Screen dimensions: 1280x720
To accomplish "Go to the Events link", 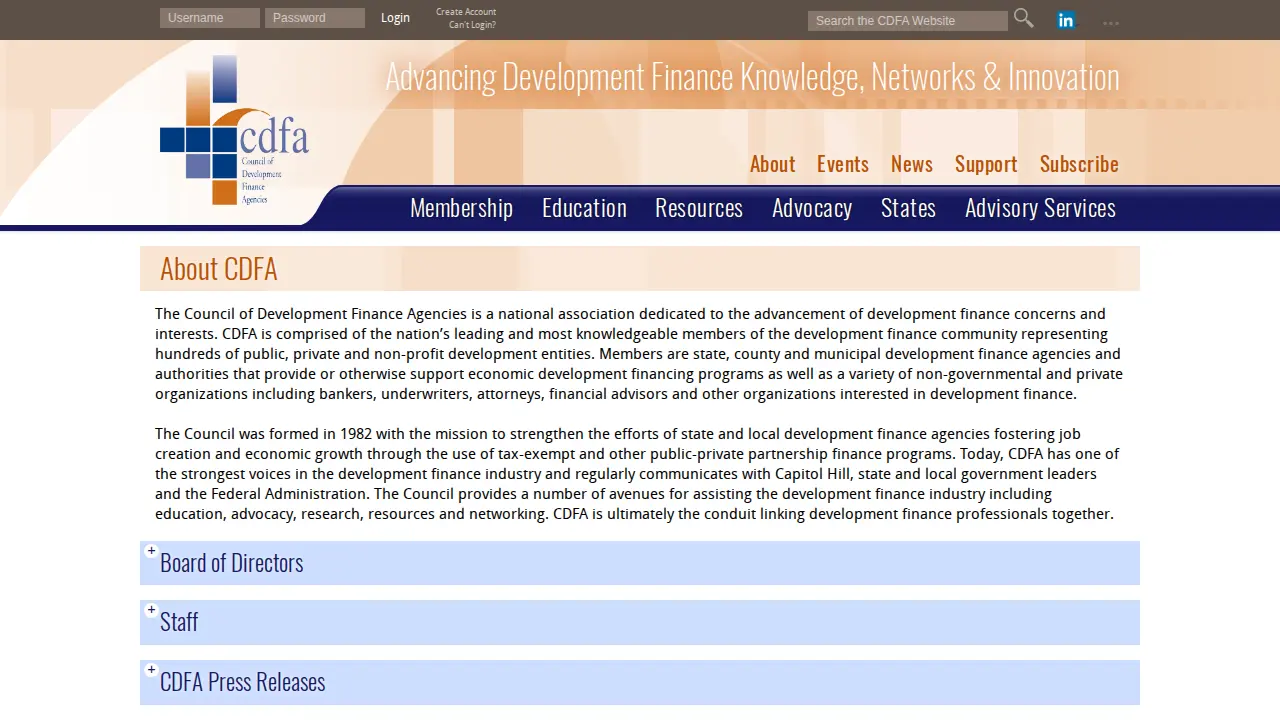I will coord(843,164).
